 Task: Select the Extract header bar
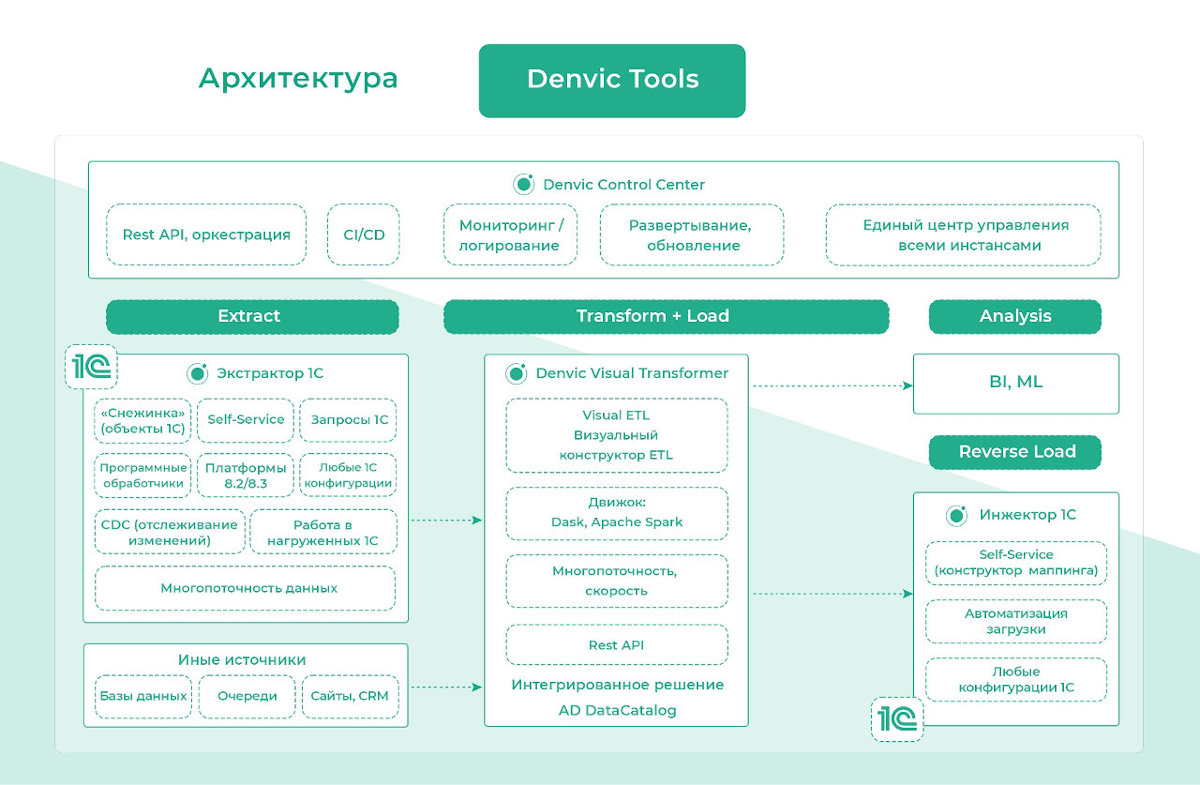pos(252,316)
